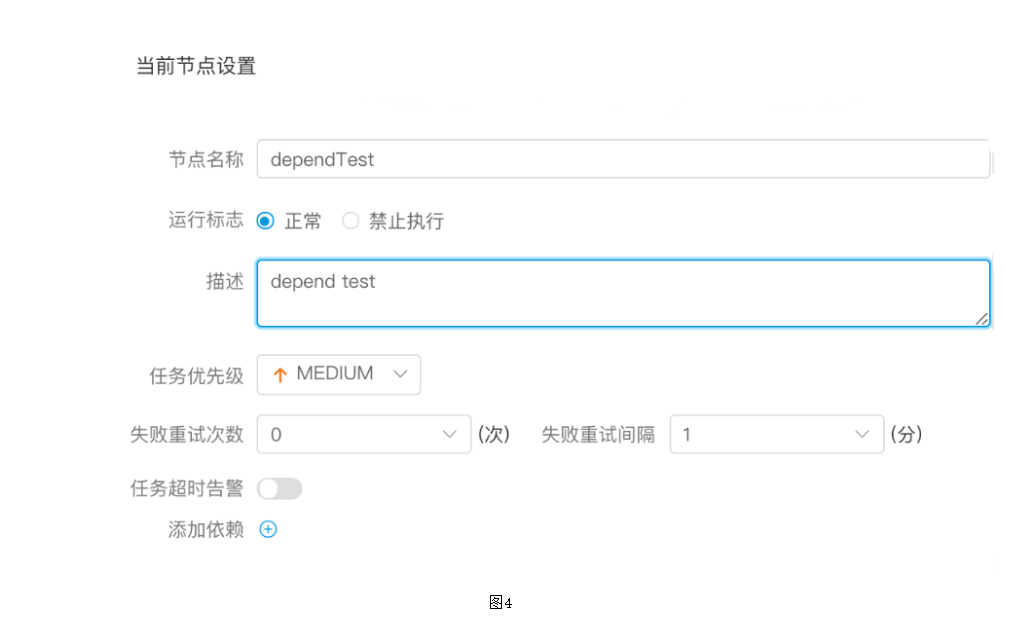Click the orange priority arrow icon
This screenshot has width=1019, height=626.
pyautogui.click(x=280, y=374)
